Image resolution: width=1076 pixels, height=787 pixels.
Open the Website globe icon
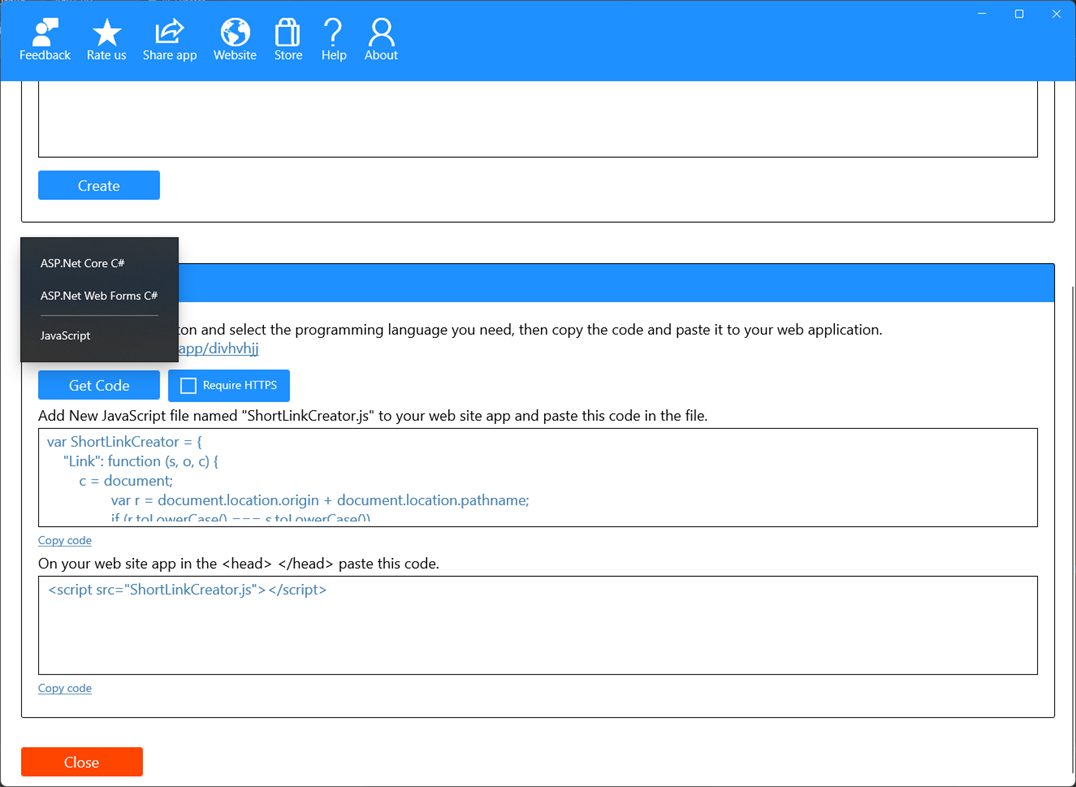(234, 38)
